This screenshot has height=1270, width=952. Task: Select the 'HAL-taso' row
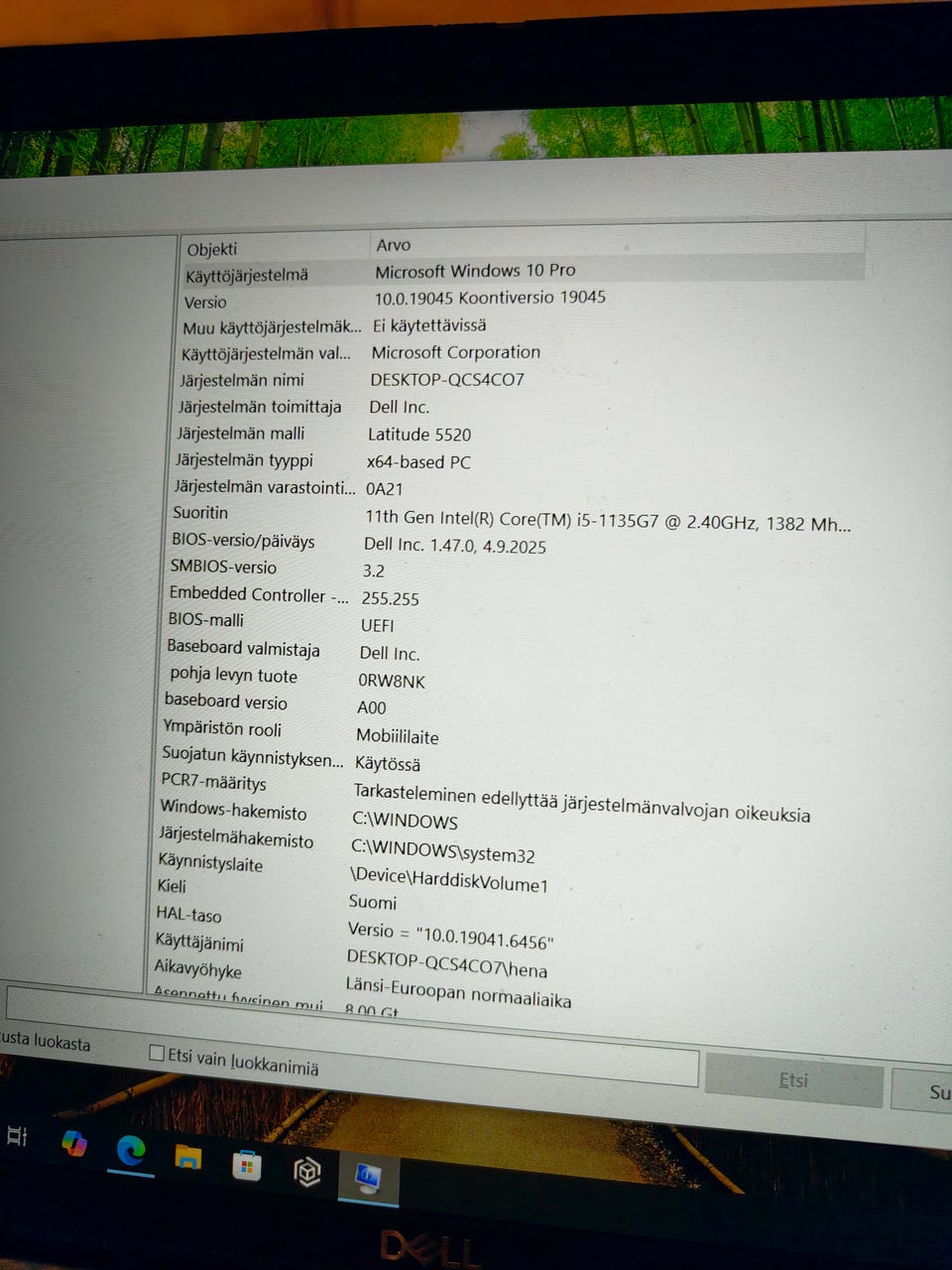pyautogui.click(x=188, y=915)
